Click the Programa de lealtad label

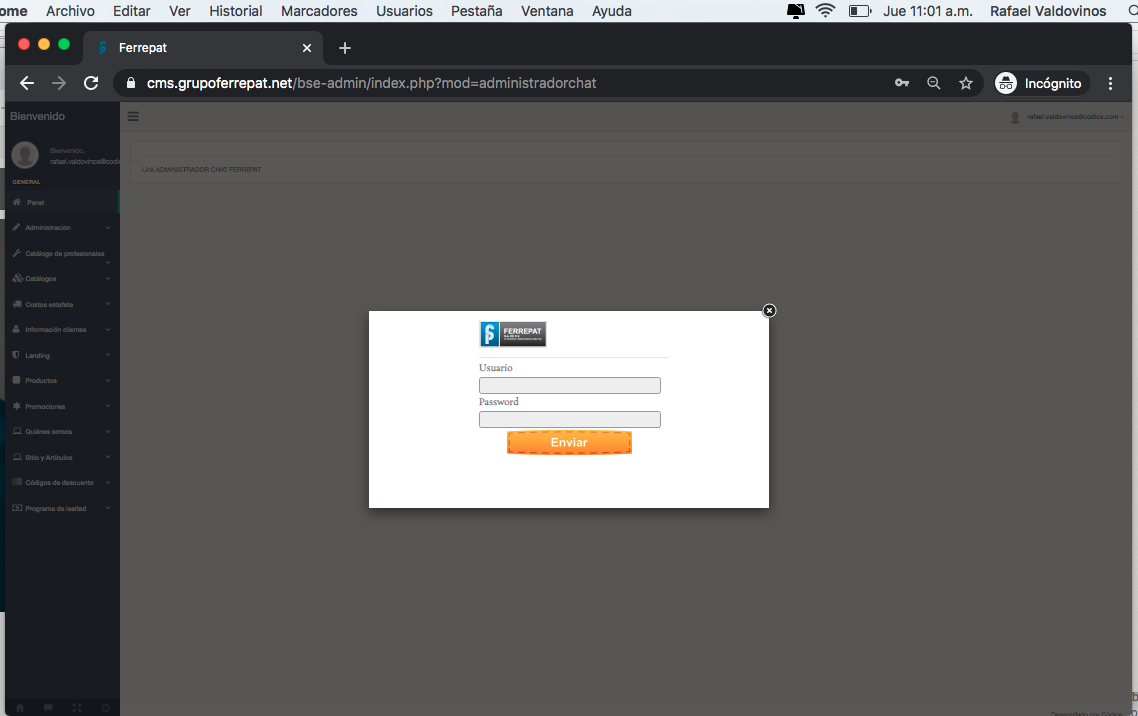click(56, 509)
